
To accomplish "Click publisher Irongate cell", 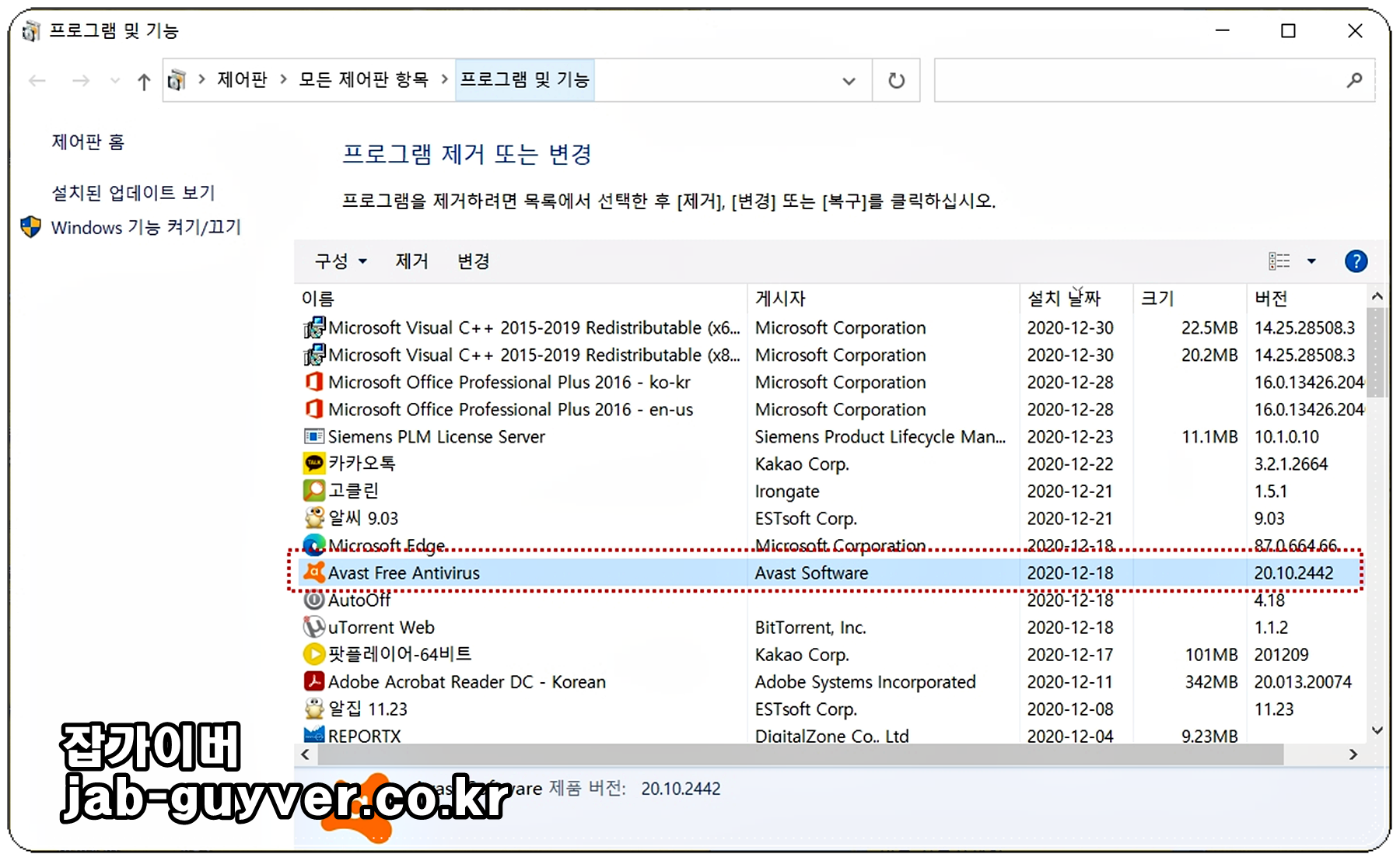I will click(x=787, y=491).
